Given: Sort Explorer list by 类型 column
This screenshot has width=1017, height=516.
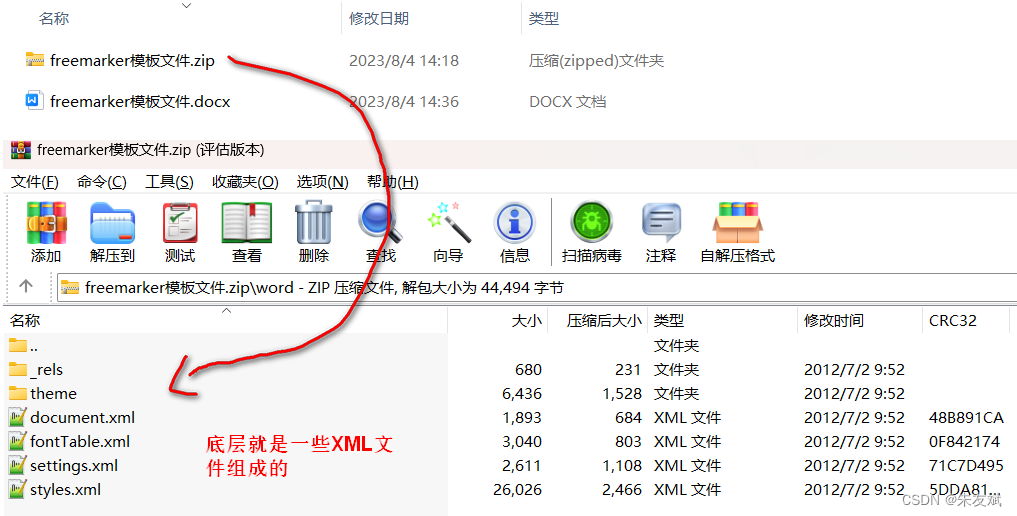Looking at the screenshot, I should point(544,19).
